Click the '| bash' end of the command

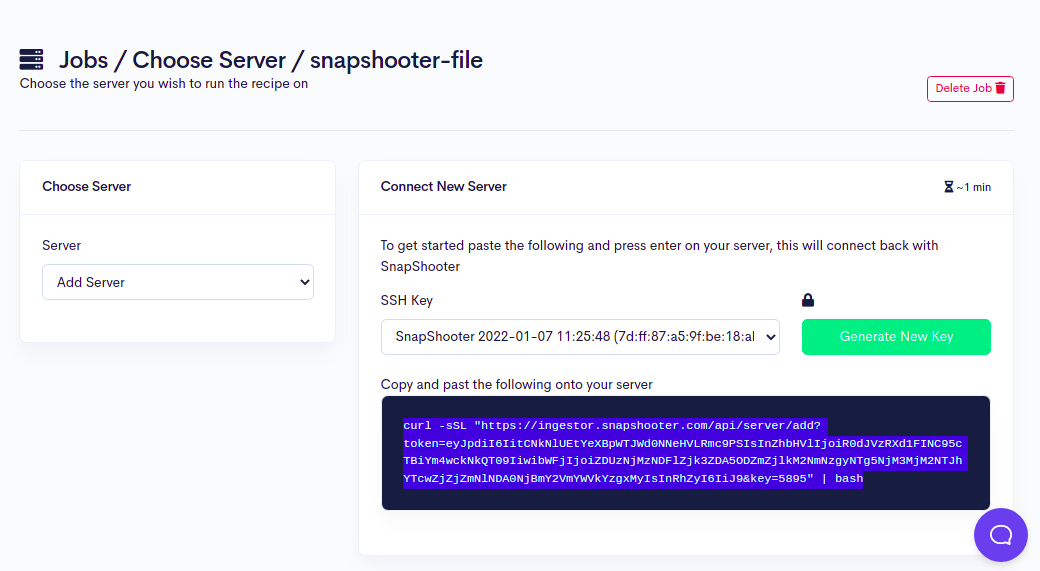click(x=842, y=479)
